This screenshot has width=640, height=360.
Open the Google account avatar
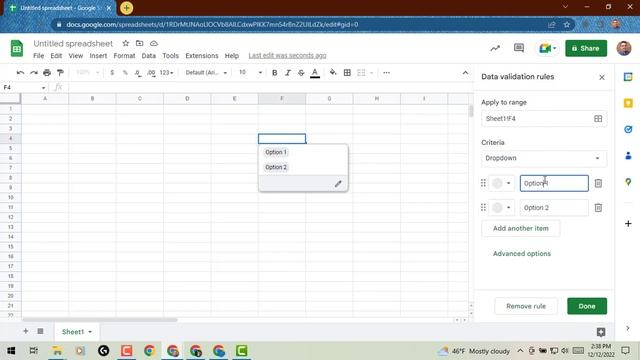tap(624, 48)
